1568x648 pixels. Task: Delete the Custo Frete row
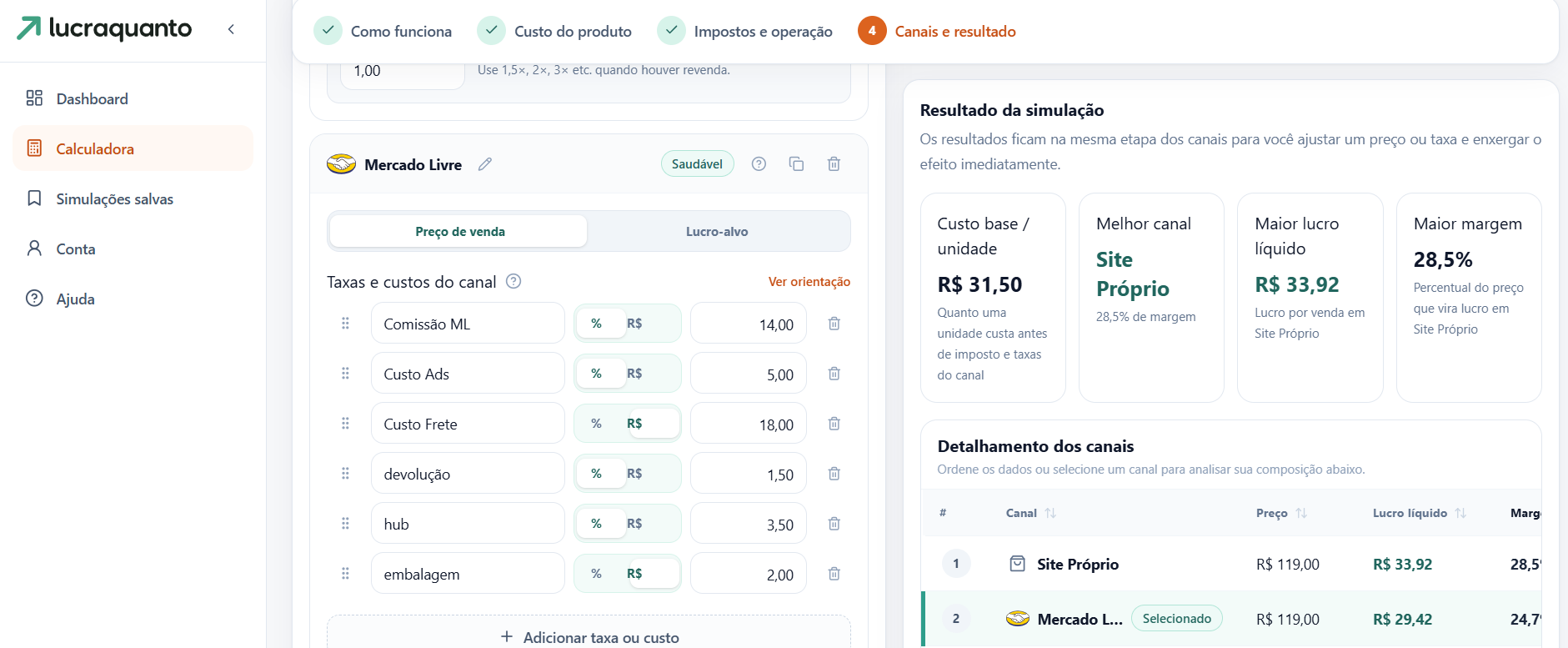(x=834, y=423)
